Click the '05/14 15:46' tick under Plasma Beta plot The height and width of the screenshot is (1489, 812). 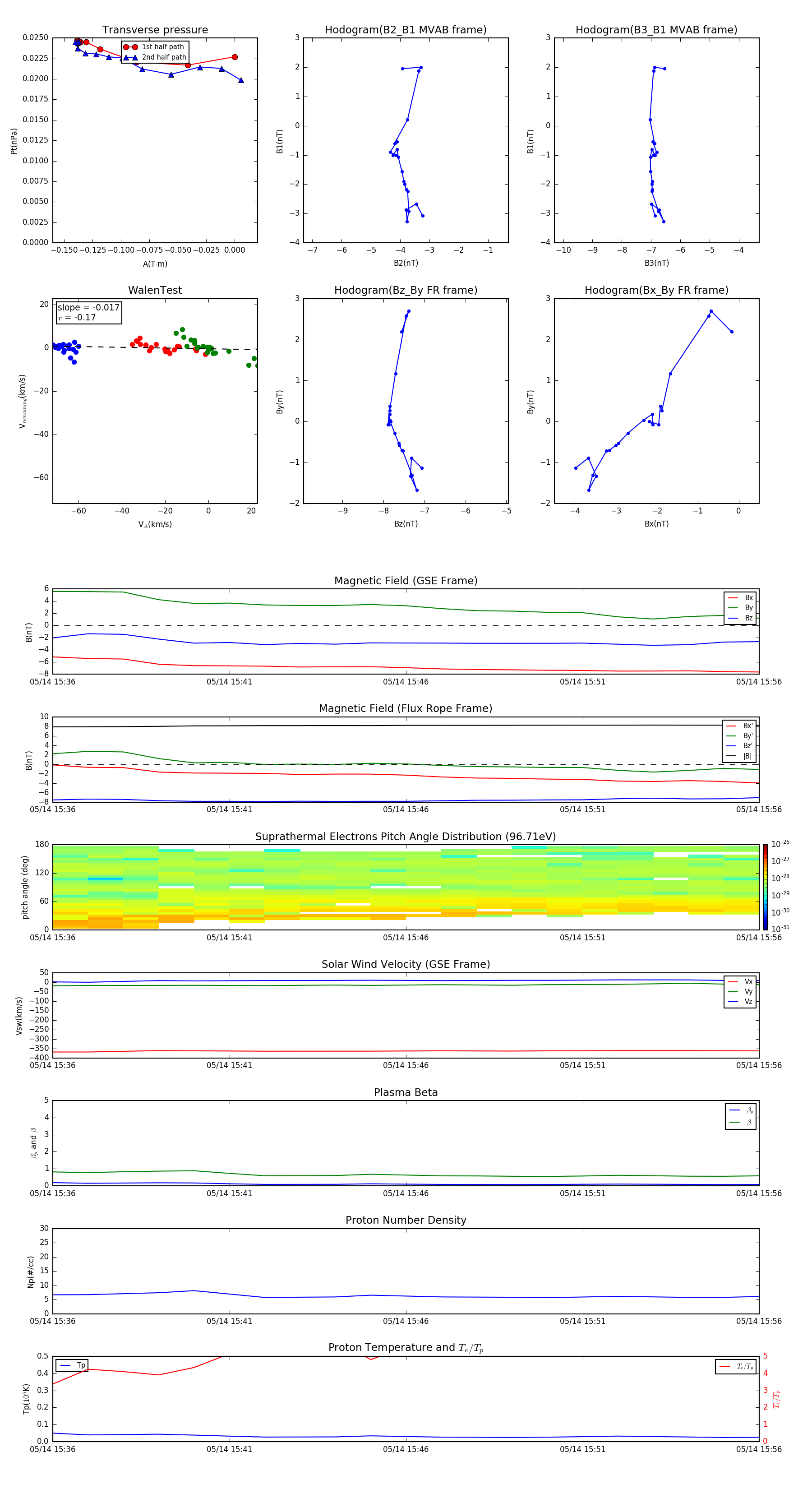click(406, 1193)
